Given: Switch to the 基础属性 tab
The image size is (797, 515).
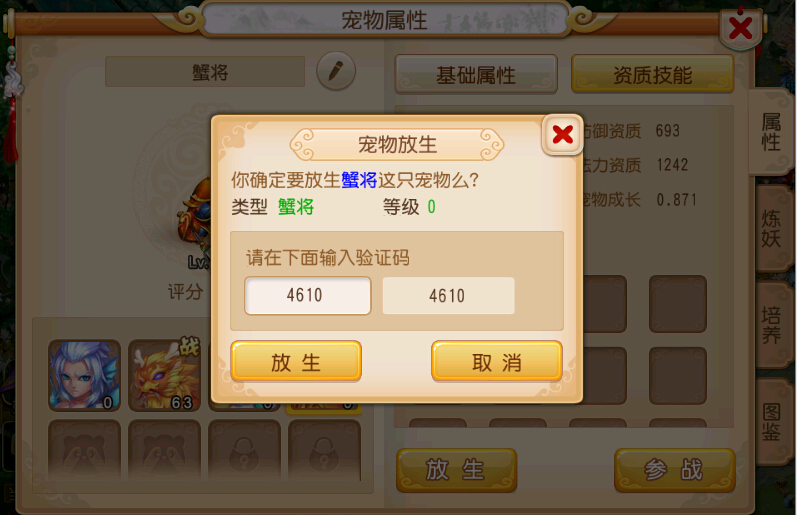Looking at the screenshot, I should pos(476,75).
